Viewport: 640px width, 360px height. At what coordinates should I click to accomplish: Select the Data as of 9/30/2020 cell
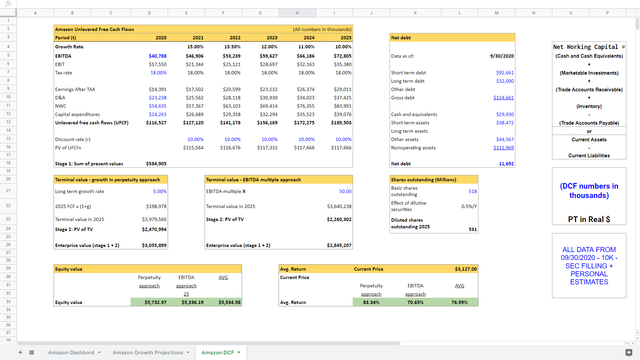[502, 56]
